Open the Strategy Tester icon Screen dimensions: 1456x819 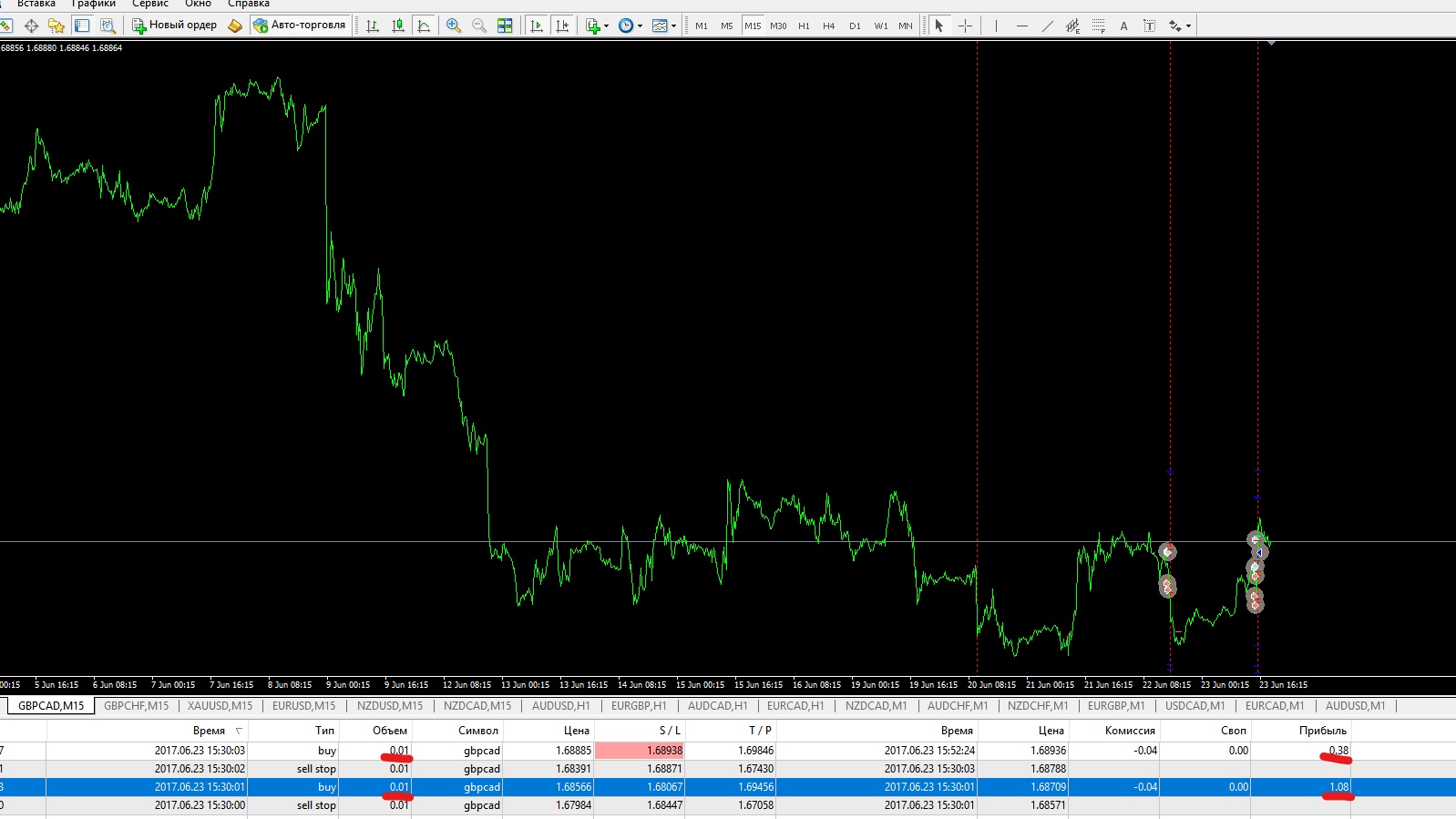coord(108,26)
